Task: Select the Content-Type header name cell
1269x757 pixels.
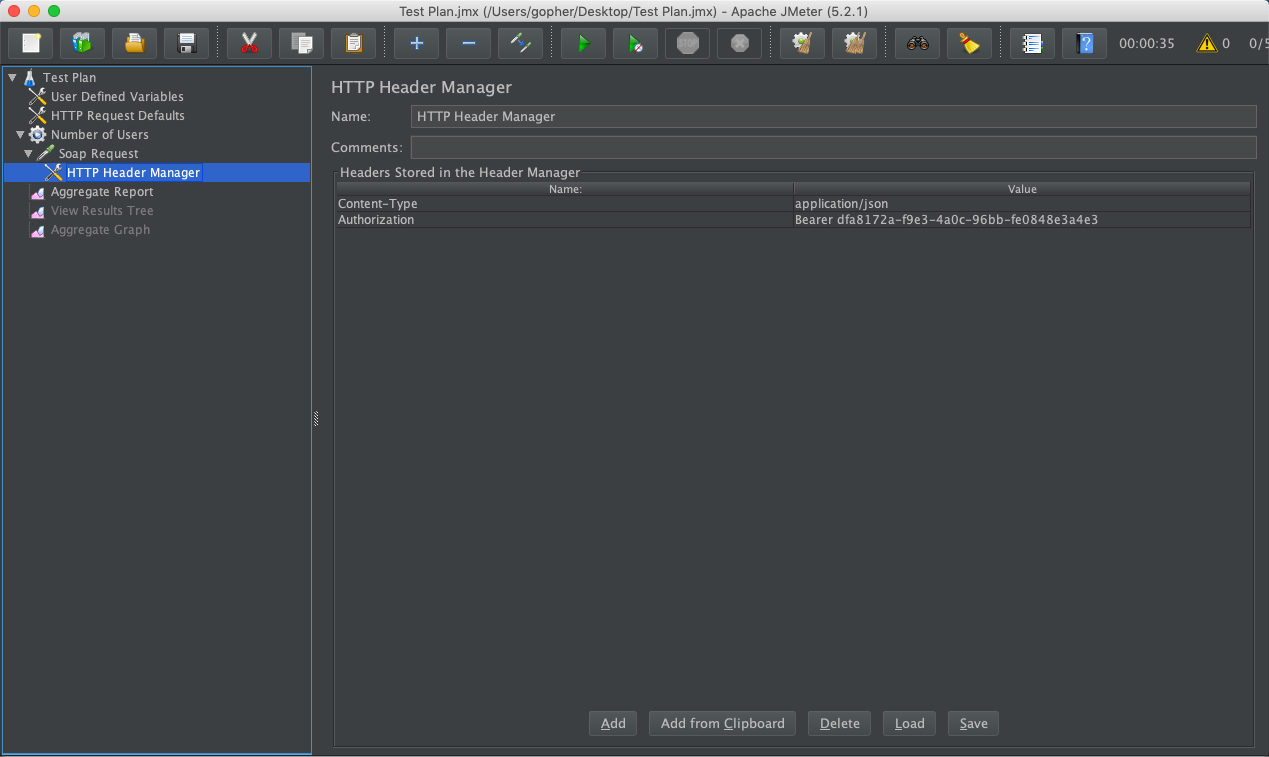Action: (x=565, y=204)
